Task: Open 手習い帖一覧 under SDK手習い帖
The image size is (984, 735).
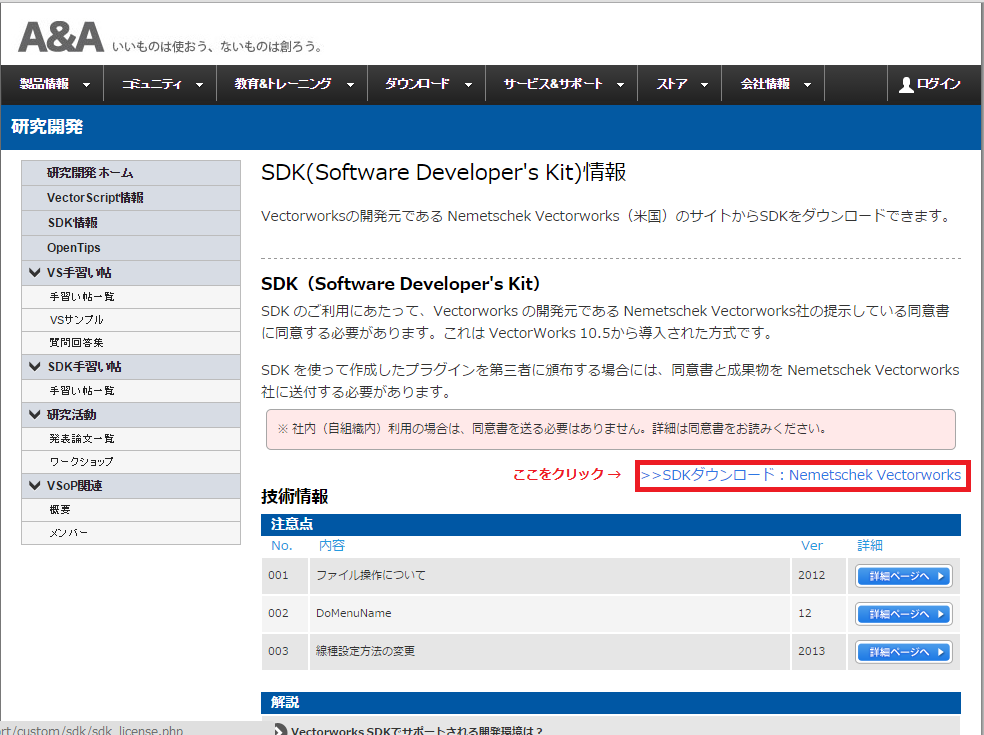Action: coord(131,391)
